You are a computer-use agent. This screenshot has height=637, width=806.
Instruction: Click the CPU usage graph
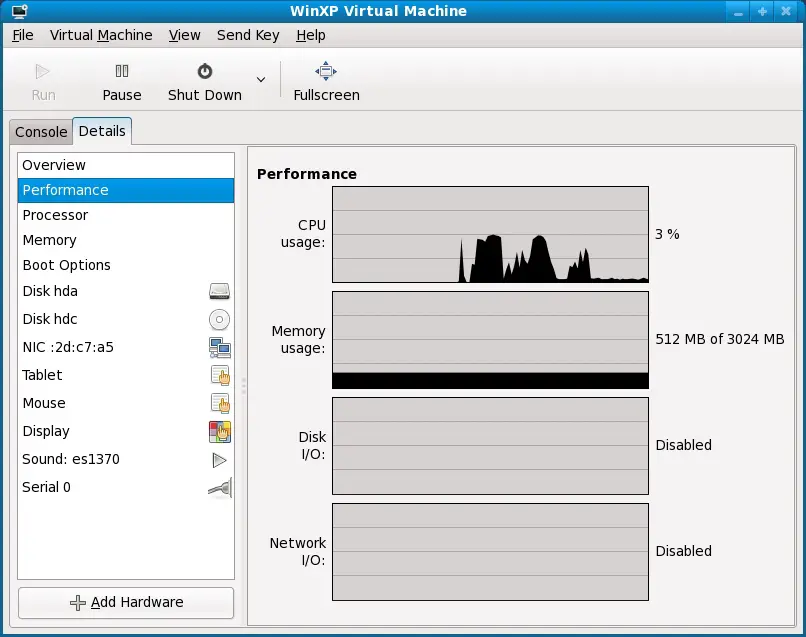(490, 235)
